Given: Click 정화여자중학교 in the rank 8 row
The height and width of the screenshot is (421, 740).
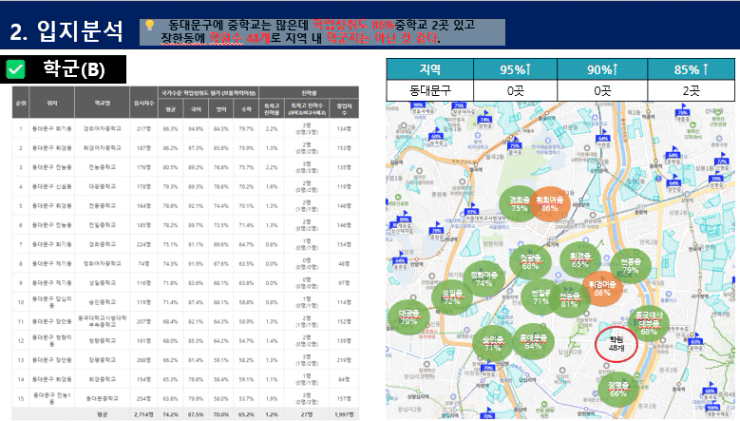Looking at the screenshot, I should tap(102, 263).
